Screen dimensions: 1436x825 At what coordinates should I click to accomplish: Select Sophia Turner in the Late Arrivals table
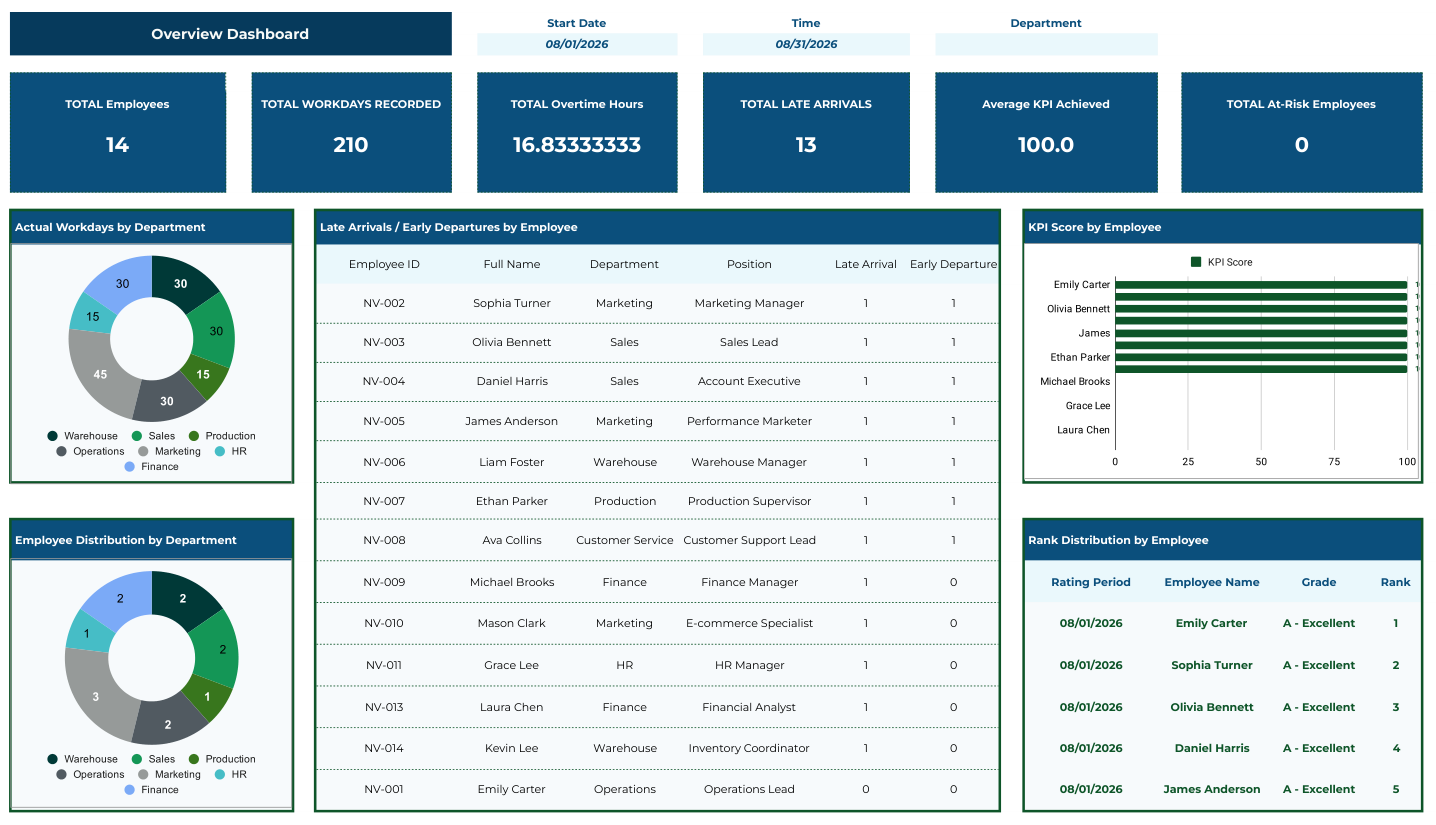tap(512, 303)
